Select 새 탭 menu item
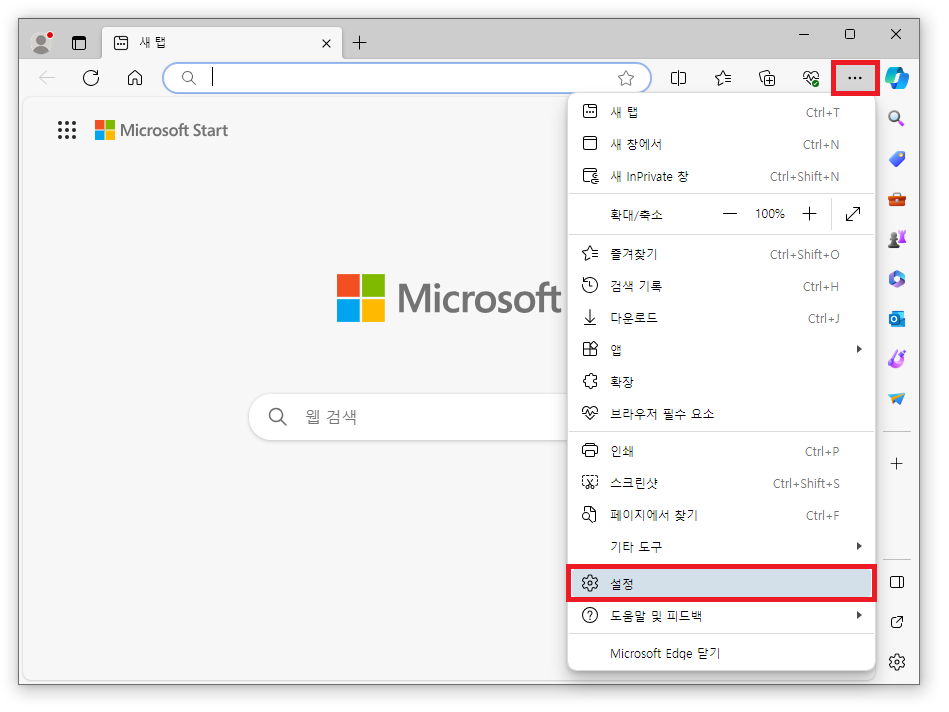 point(721,112)
